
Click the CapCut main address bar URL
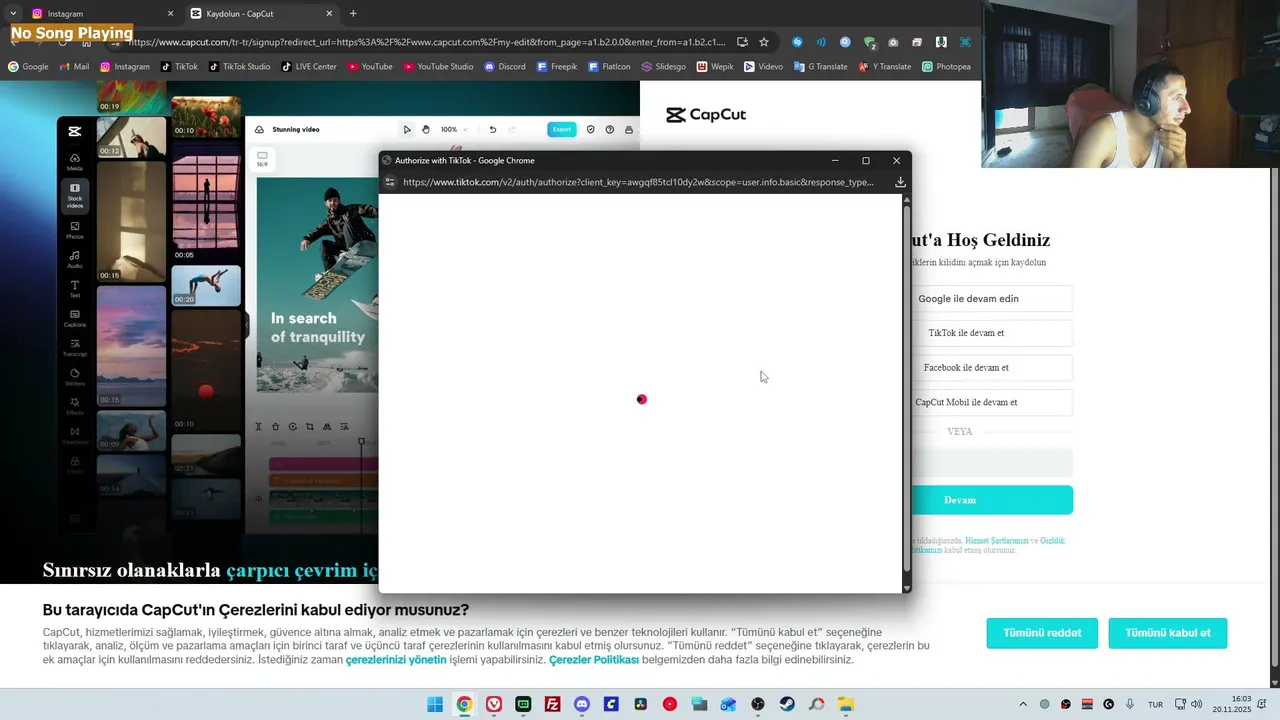(x=427, y=42)
